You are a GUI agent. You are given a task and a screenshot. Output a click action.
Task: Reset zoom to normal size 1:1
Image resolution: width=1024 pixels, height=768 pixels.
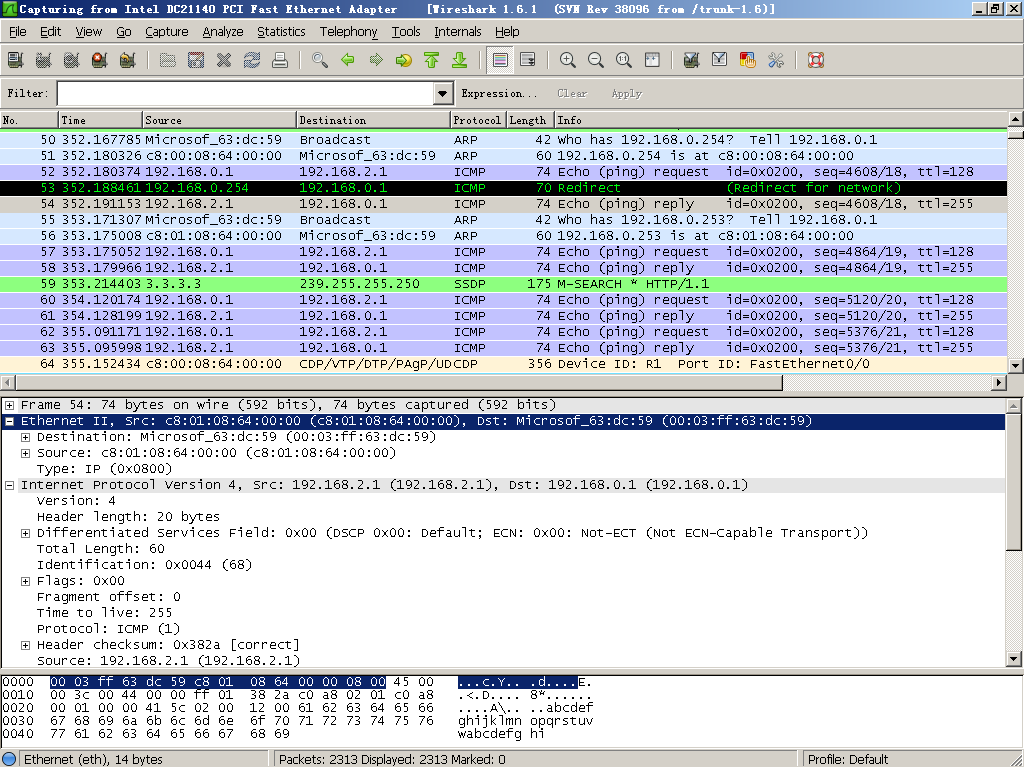[624, 60]
